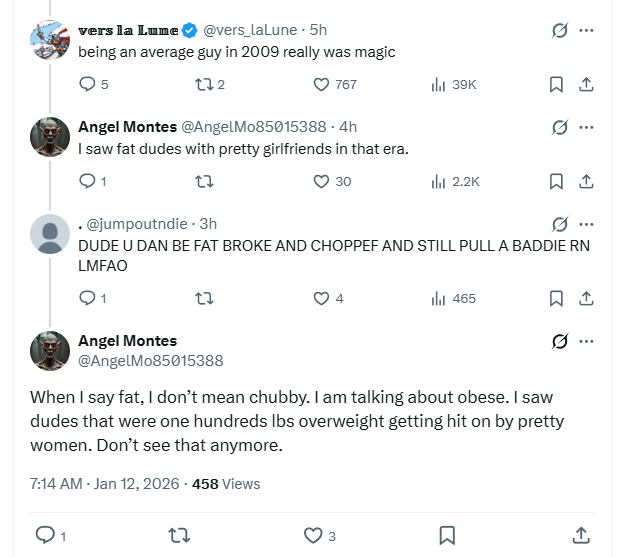Bookmark the vers la Lune tweet
Screen dimensions: 629x557
coord(557,85)
